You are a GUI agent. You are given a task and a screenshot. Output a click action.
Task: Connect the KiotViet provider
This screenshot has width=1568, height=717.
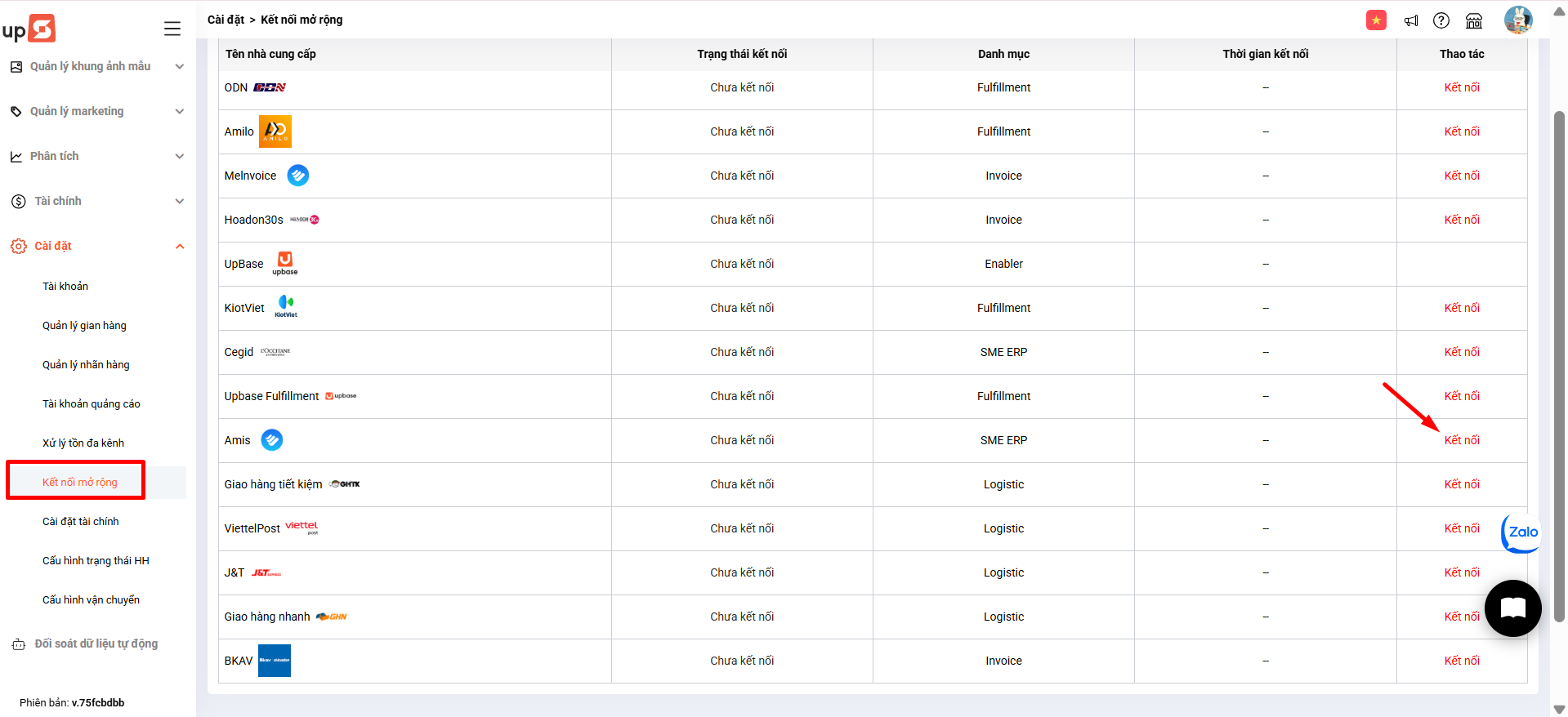pos(1461,308)
